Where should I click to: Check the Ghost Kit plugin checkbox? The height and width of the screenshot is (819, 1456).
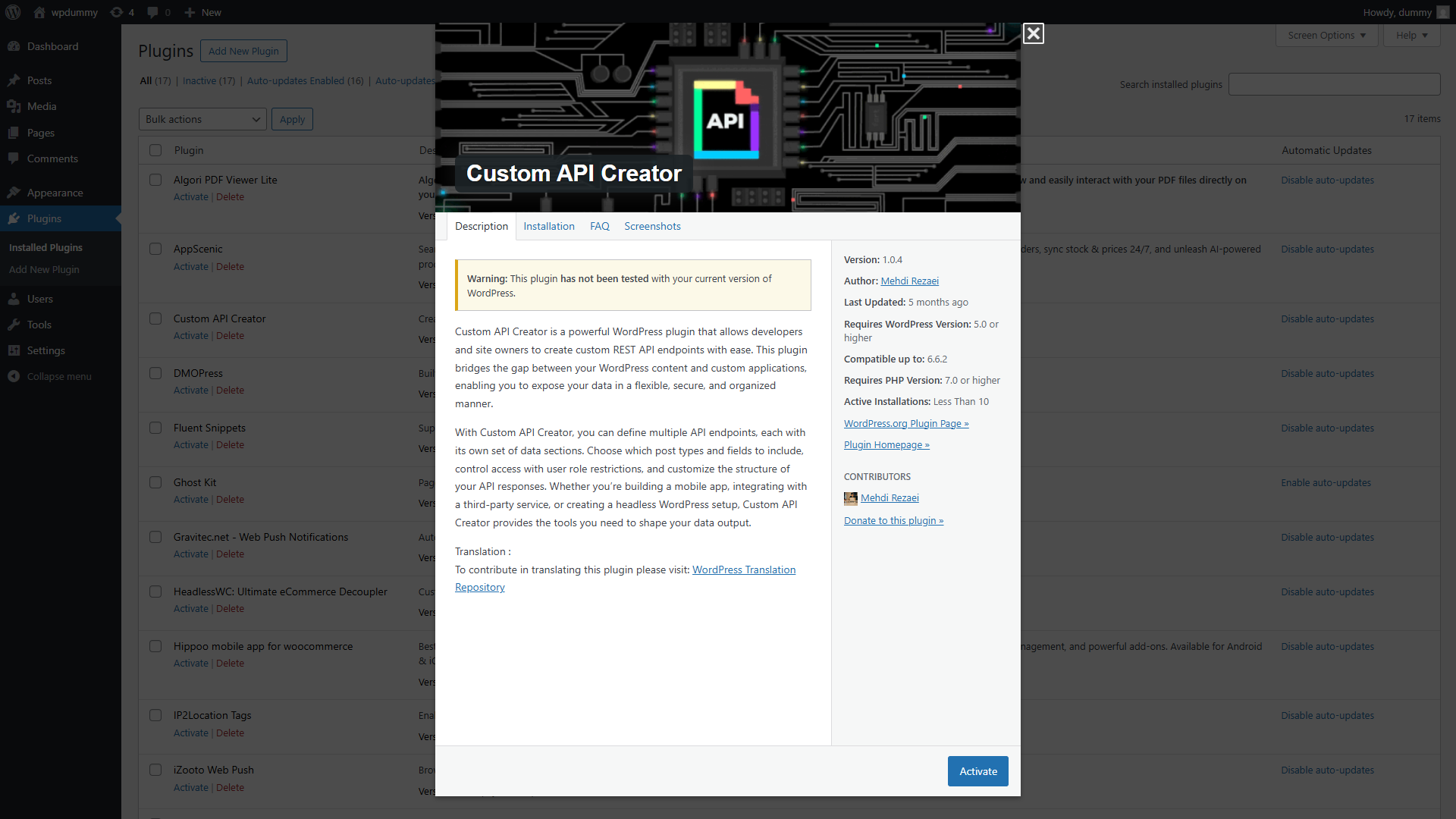pyautogui.click(x=155, y=482)
